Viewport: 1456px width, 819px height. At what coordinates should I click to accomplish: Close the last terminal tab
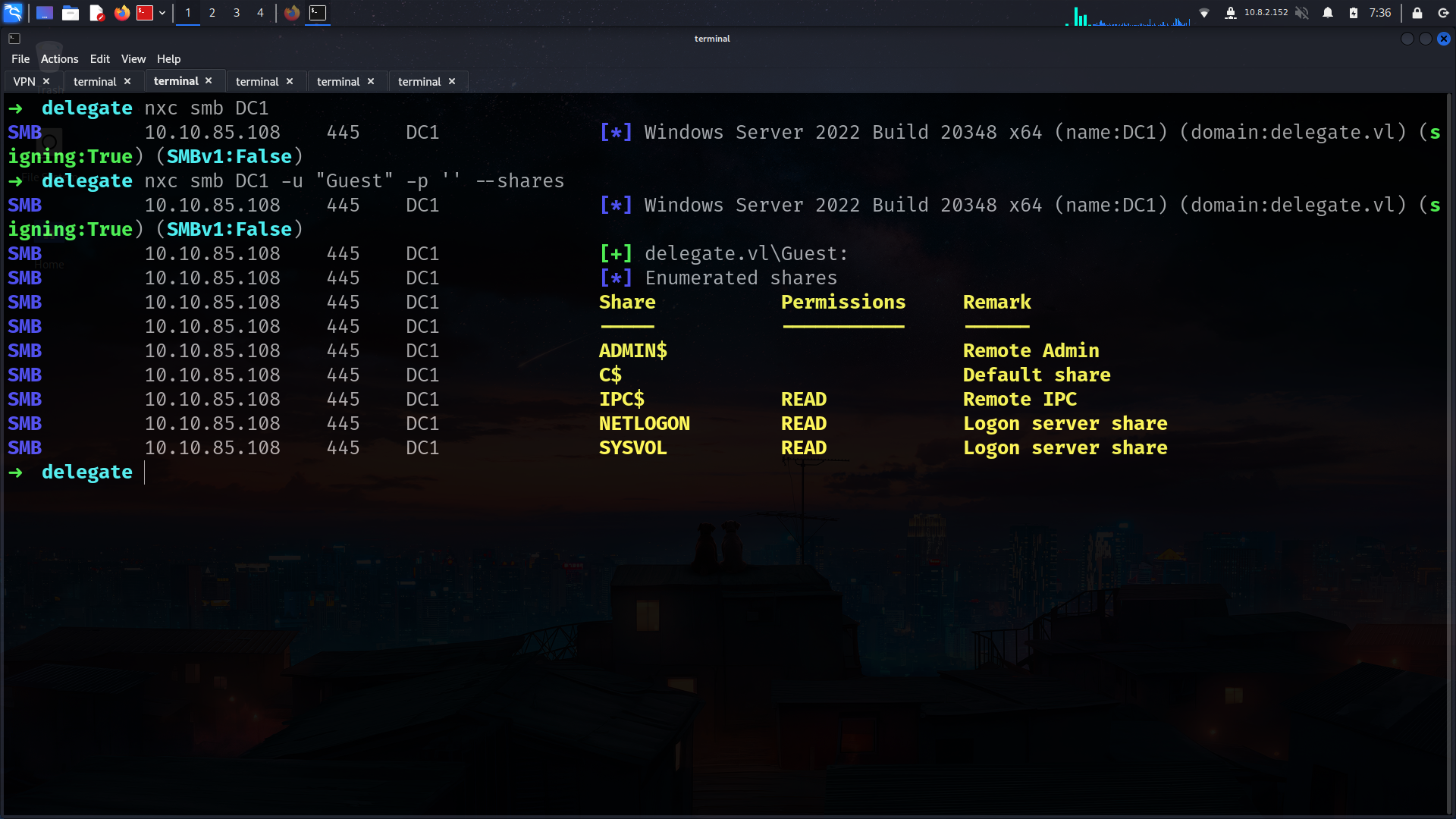(452, 81)
